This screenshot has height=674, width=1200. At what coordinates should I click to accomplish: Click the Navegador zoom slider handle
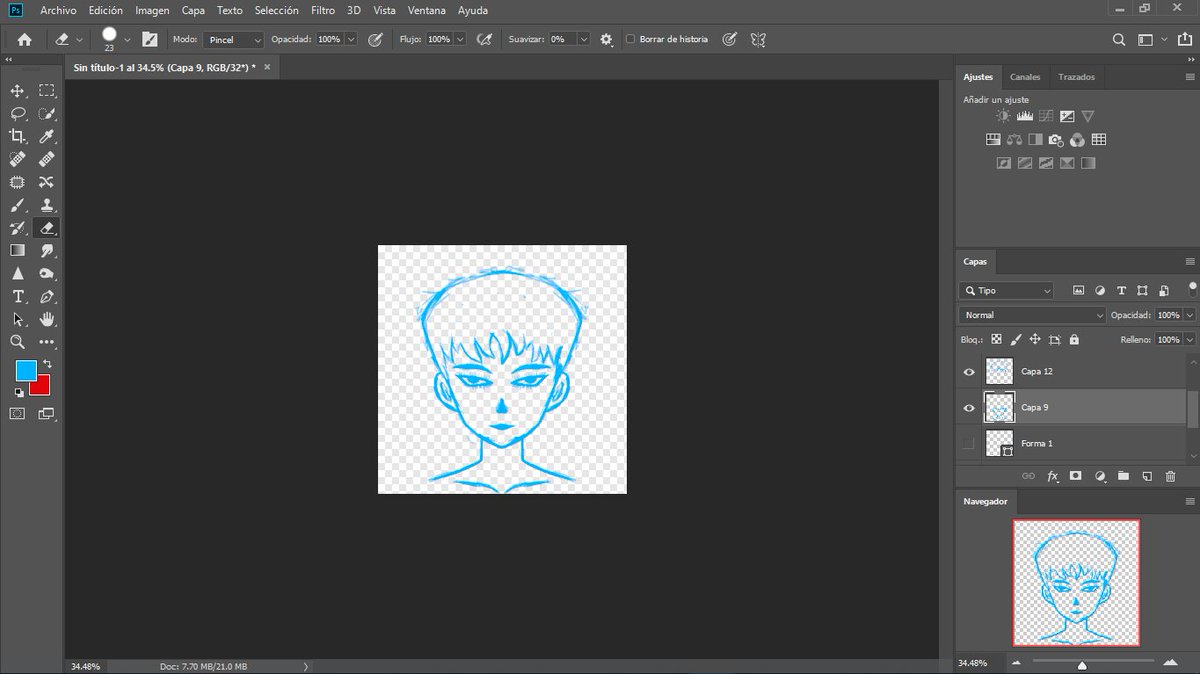(1082, 664)
